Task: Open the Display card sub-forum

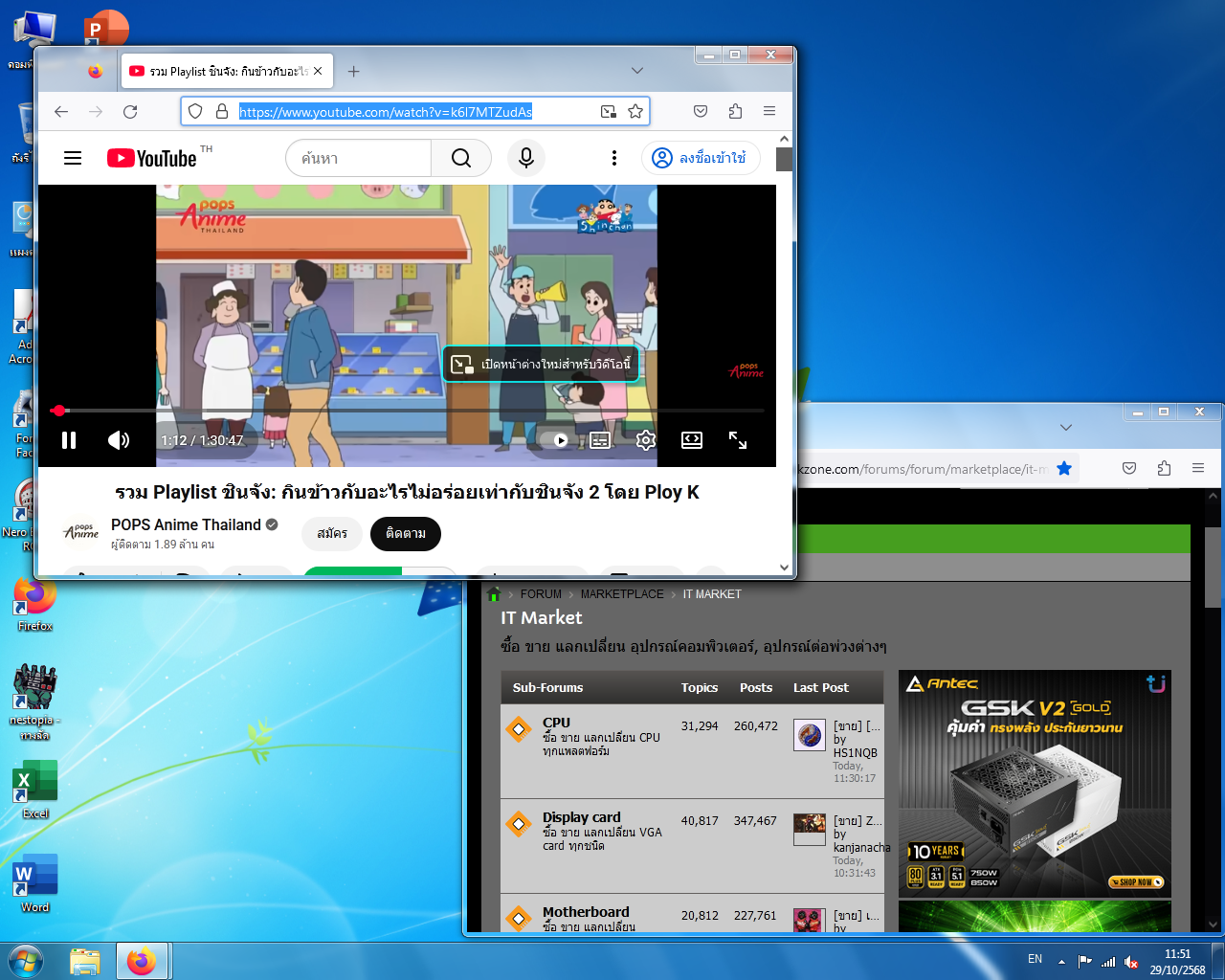Action: pyautogui.click(x=582, y=817)
